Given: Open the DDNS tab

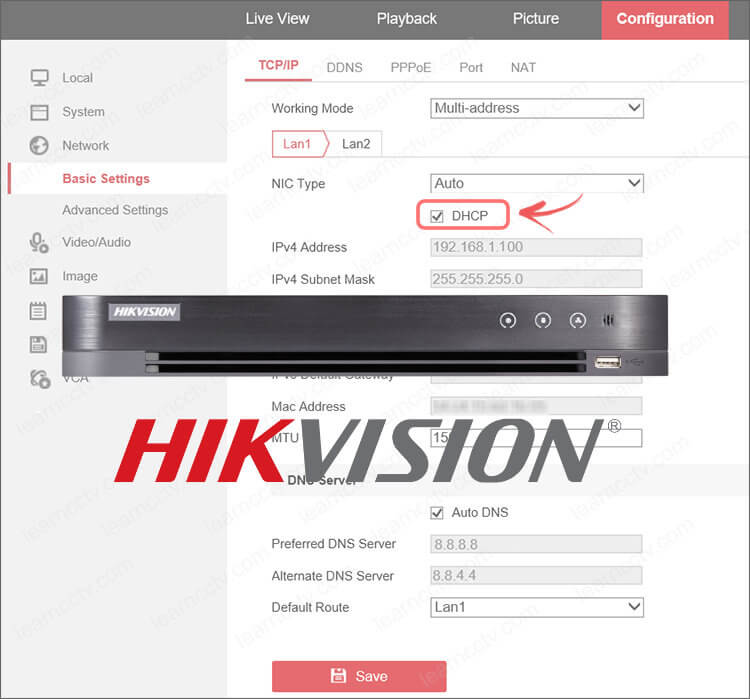Looking at the screenshot, I should [x=346, y=67].
